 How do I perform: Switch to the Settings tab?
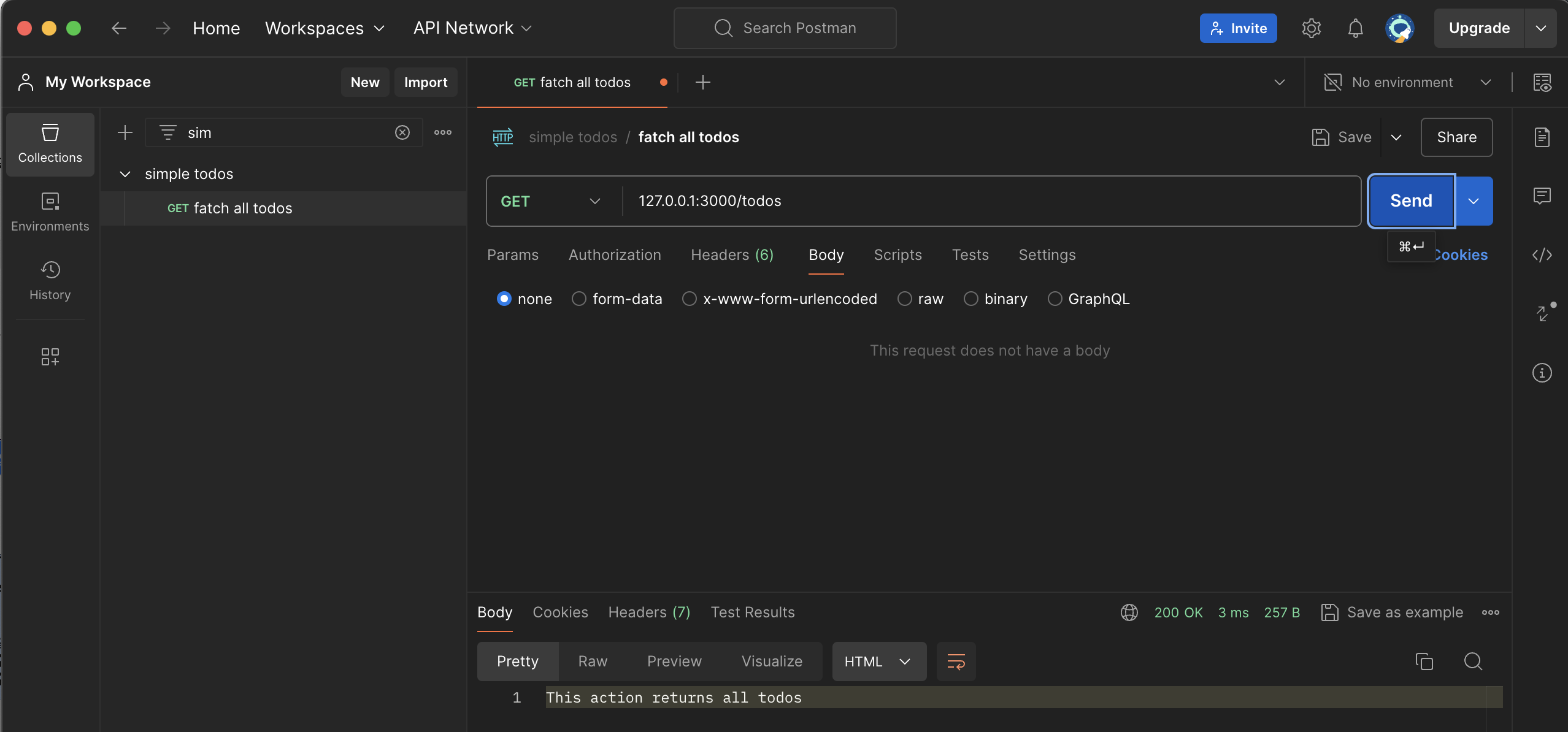(x=1047, y=255)
